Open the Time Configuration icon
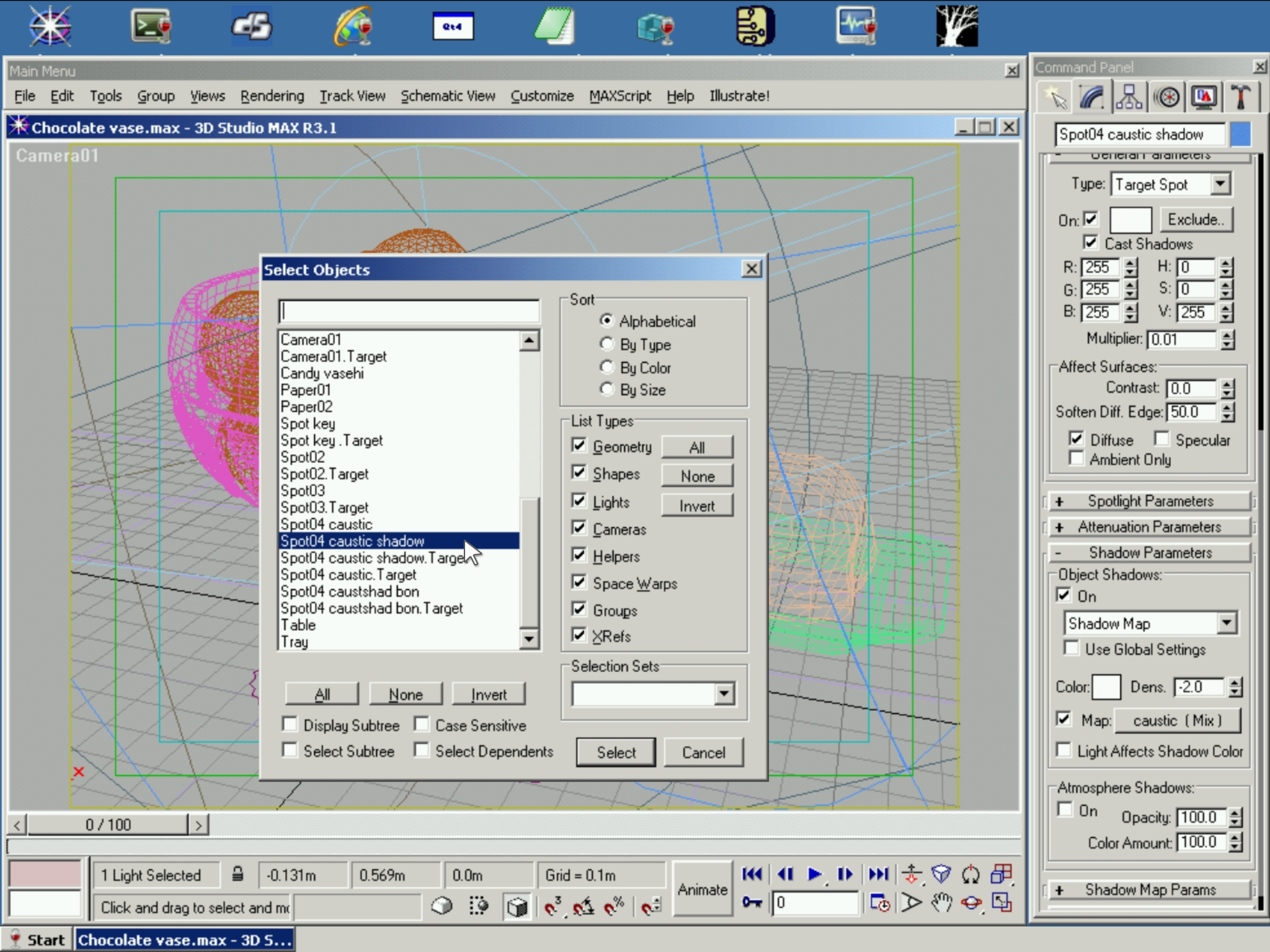 tap(879, 903)
